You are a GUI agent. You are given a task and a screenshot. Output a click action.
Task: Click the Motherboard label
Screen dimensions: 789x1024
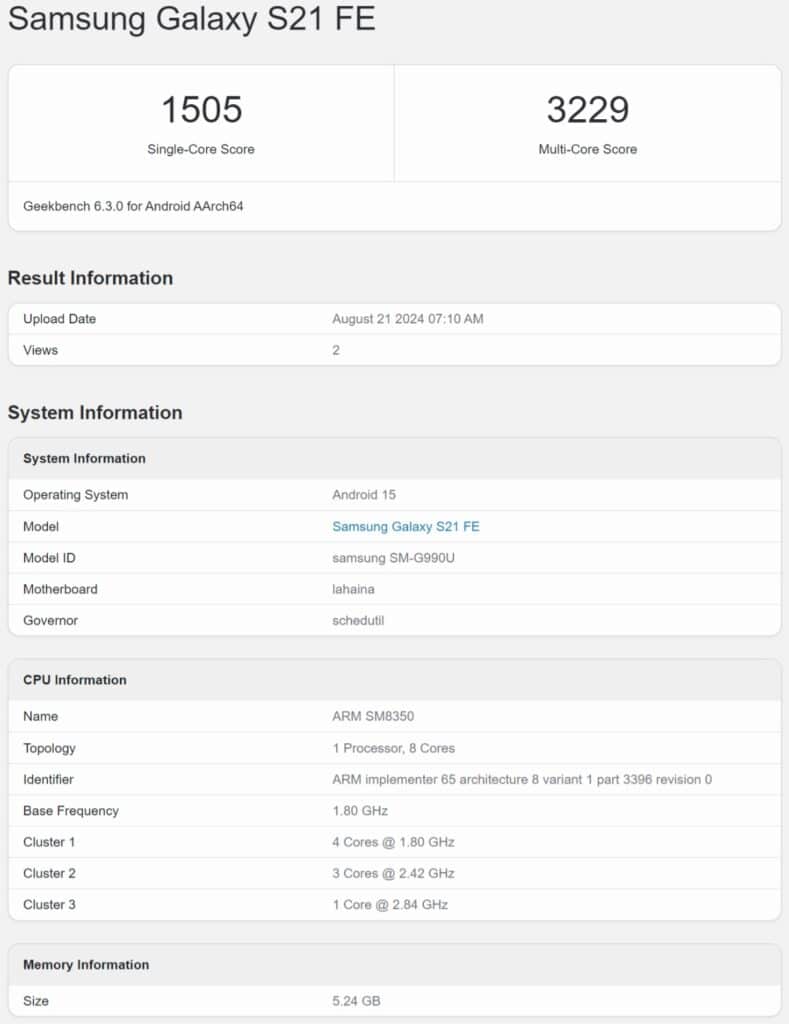60,589
